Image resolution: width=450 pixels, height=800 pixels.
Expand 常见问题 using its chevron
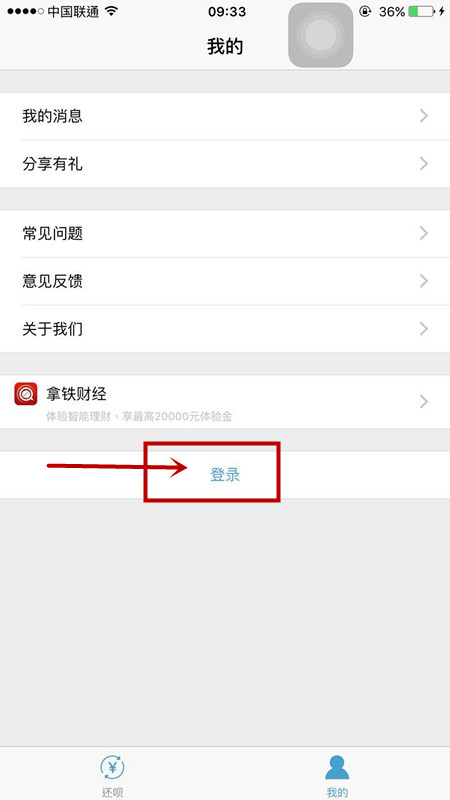click(423, 234)
